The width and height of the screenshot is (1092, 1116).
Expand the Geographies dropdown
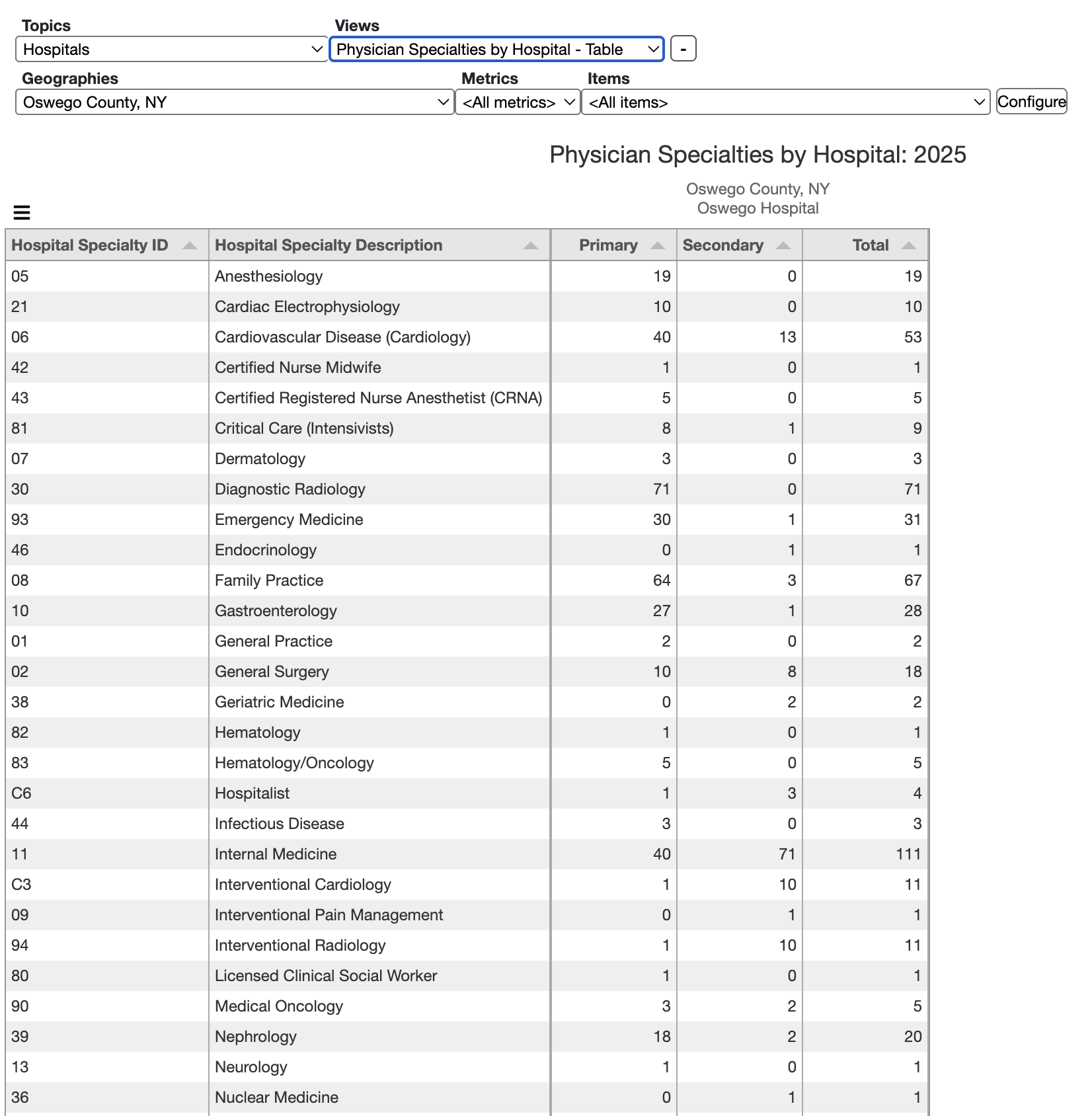pyautogui.click(x=235, y=102)
